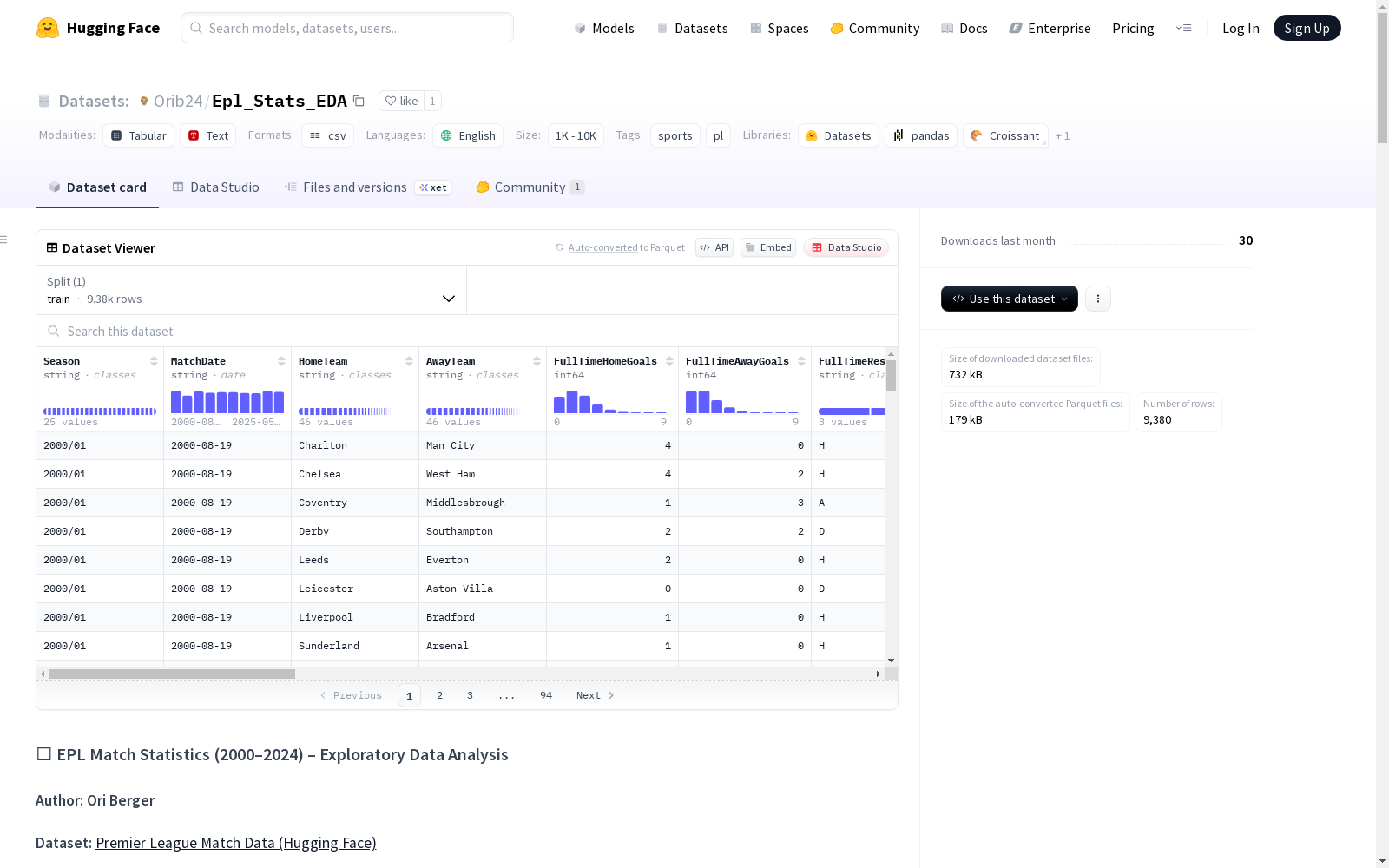Click the Sign Up button
The width and height of the screenshot is (1389, 868).
(1307, 28)
